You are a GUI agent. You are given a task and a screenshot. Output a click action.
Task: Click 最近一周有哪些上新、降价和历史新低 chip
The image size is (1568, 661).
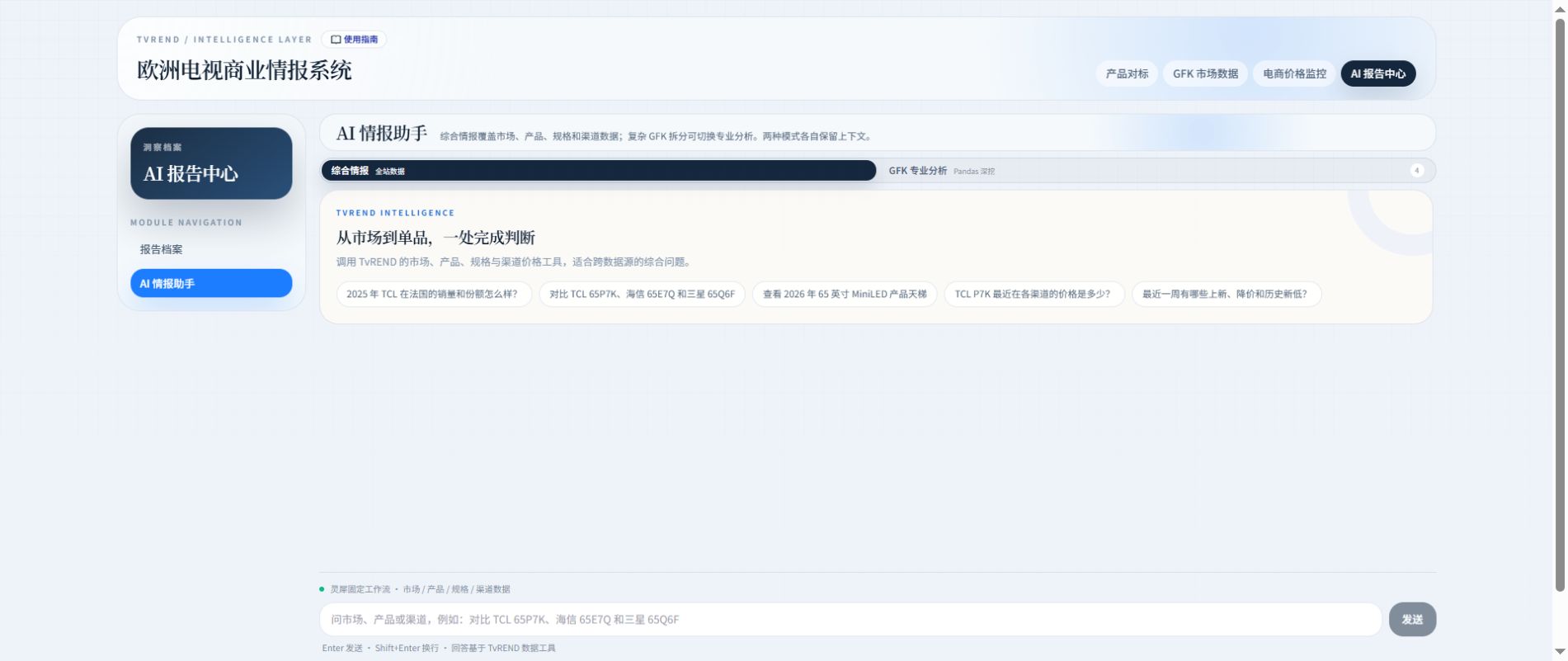1227,294
